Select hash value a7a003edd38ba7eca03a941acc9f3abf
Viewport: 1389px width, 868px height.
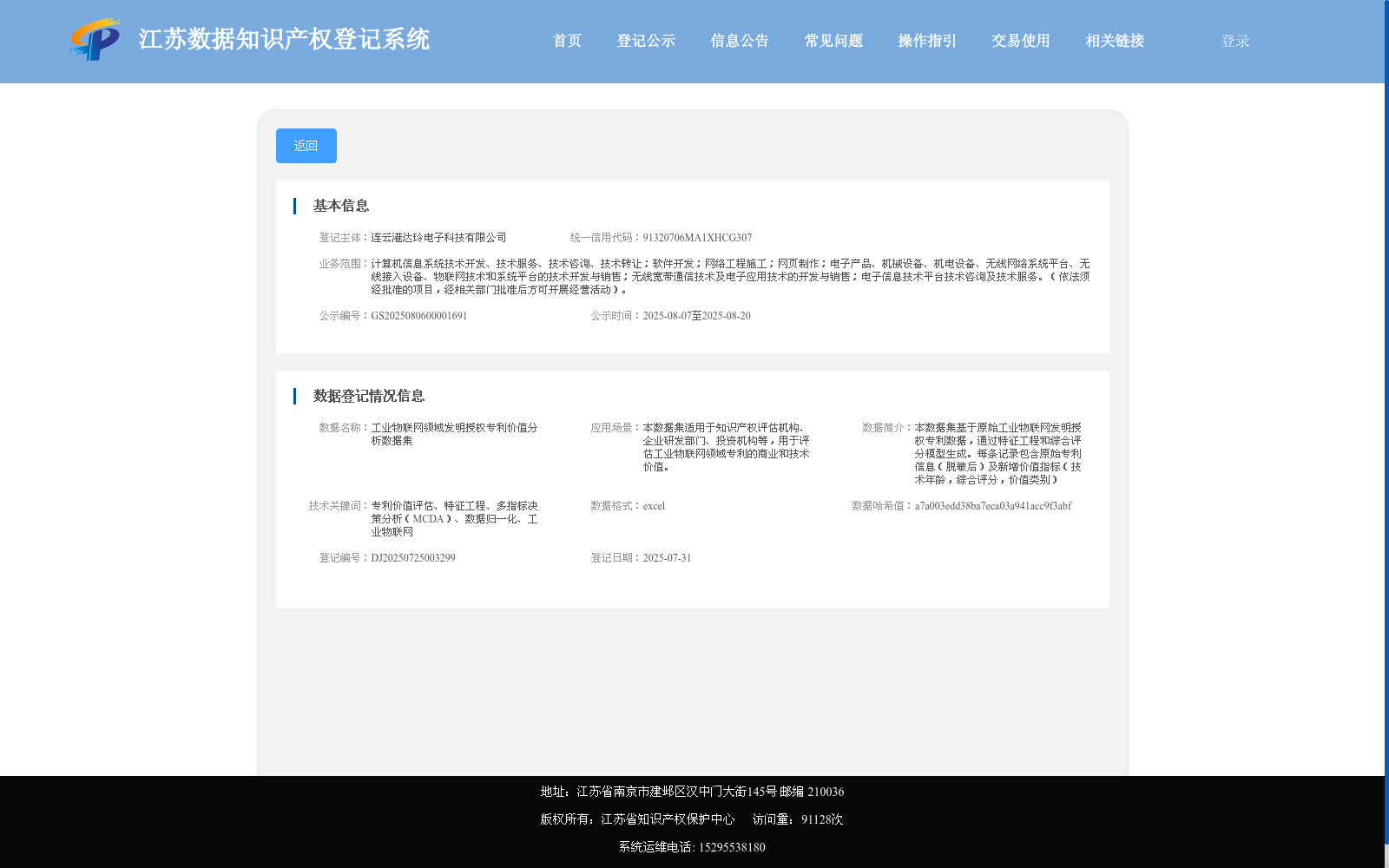coord(993,506)
